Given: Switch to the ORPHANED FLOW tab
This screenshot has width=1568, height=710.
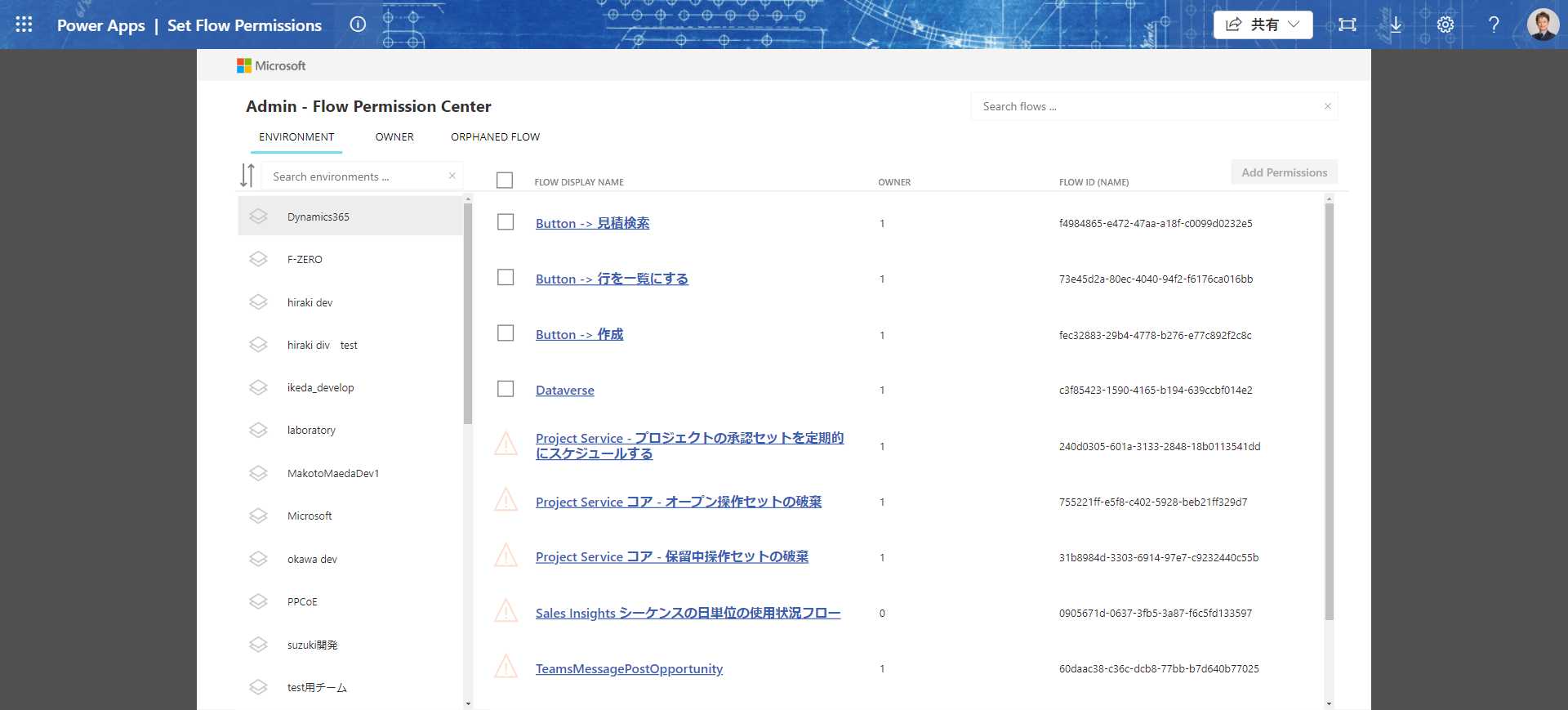Looking at the screenshot, I should click(495, 137).
